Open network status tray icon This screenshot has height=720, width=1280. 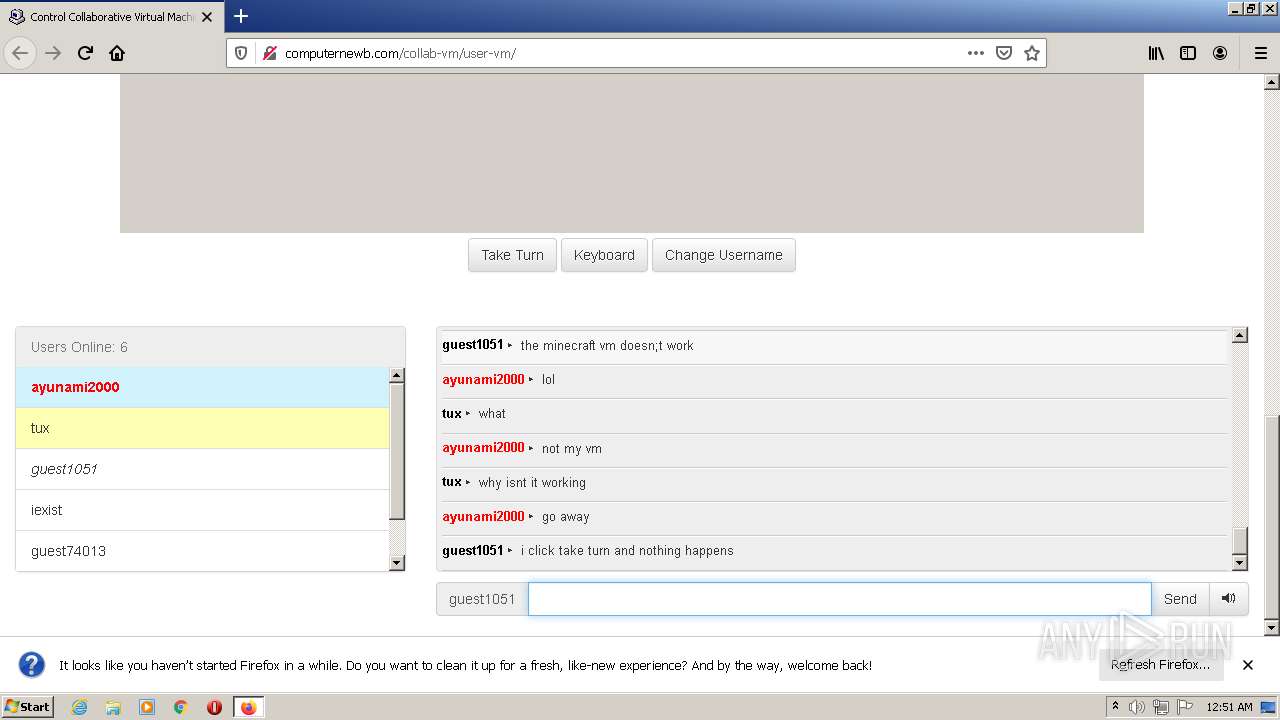1161,707
